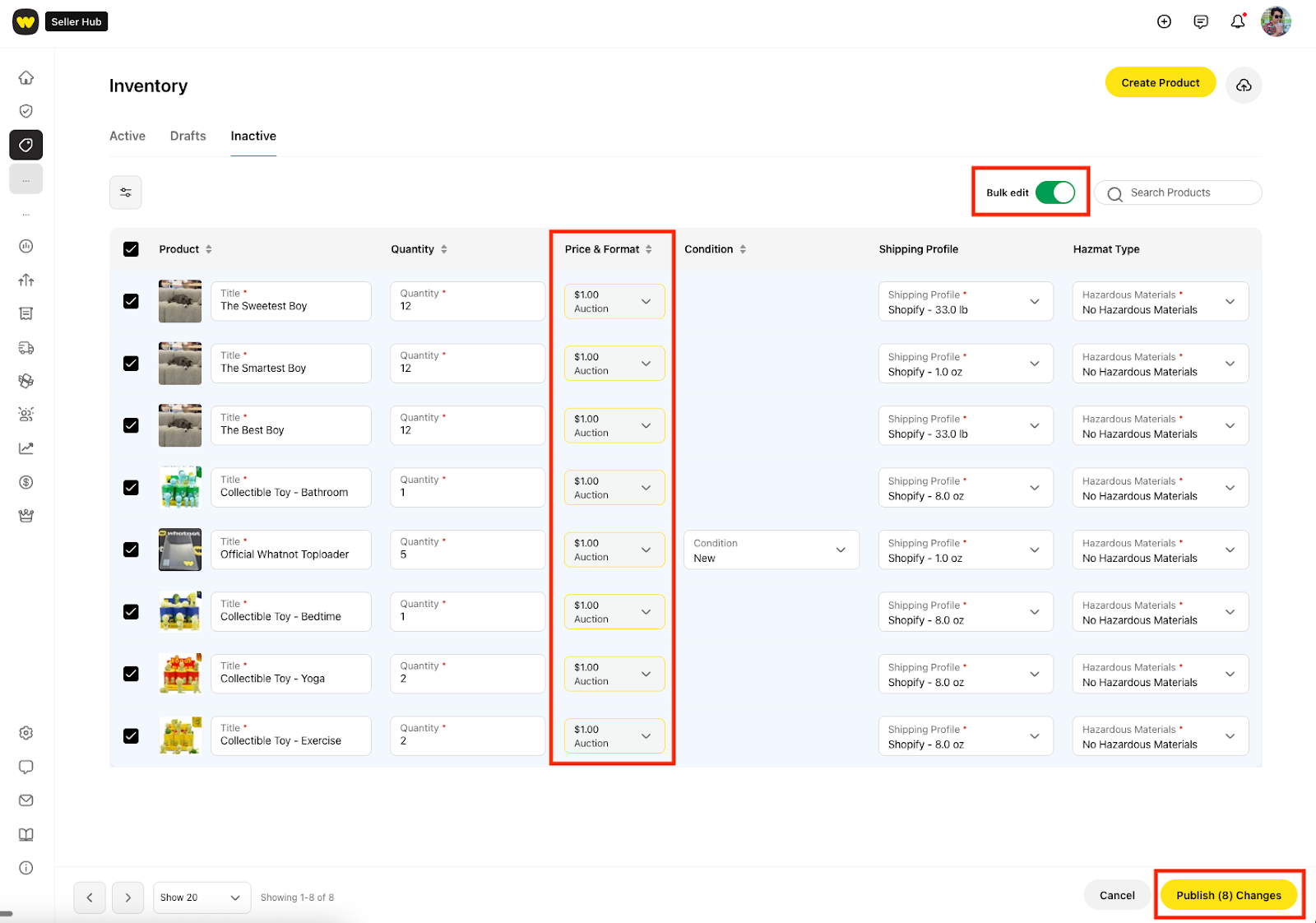Click the Create Product button
Viewport: 1316px width, 923px height.
(x=1160, y=83)
